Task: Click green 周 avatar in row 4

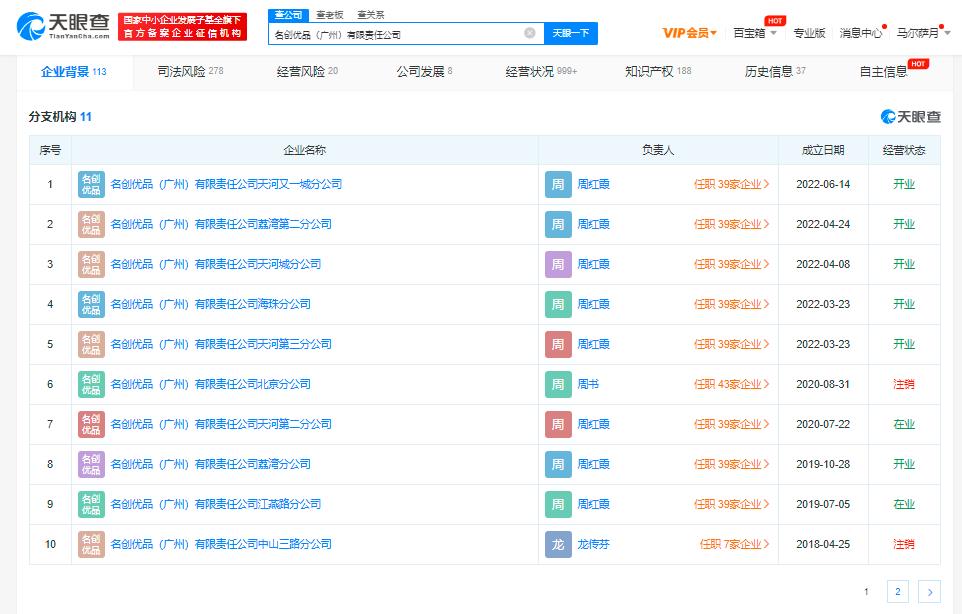Action: pos(558,304)
